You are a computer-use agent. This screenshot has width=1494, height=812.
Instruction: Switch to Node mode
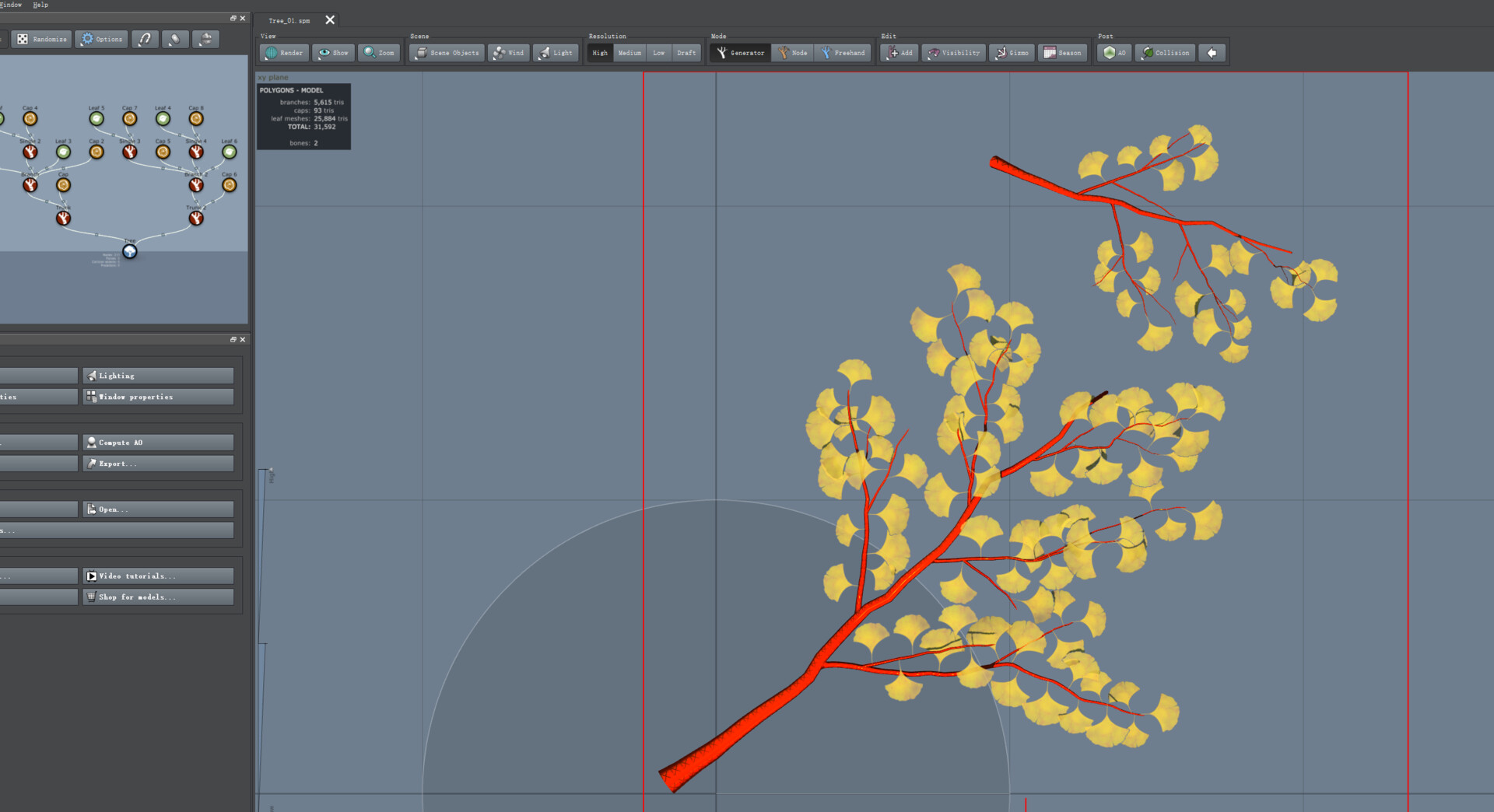point(792,53)
